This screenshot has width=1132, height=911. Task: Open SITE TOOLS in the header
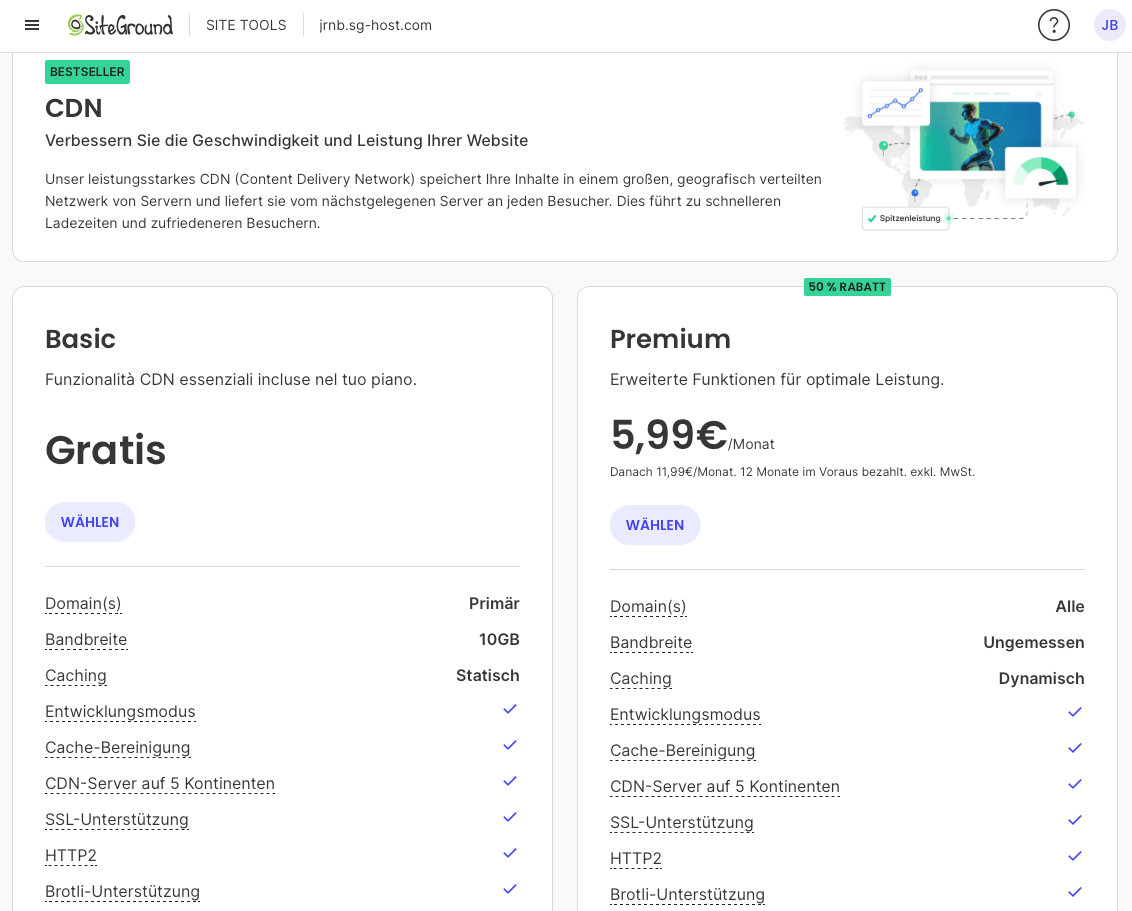[x=246, y=25]
